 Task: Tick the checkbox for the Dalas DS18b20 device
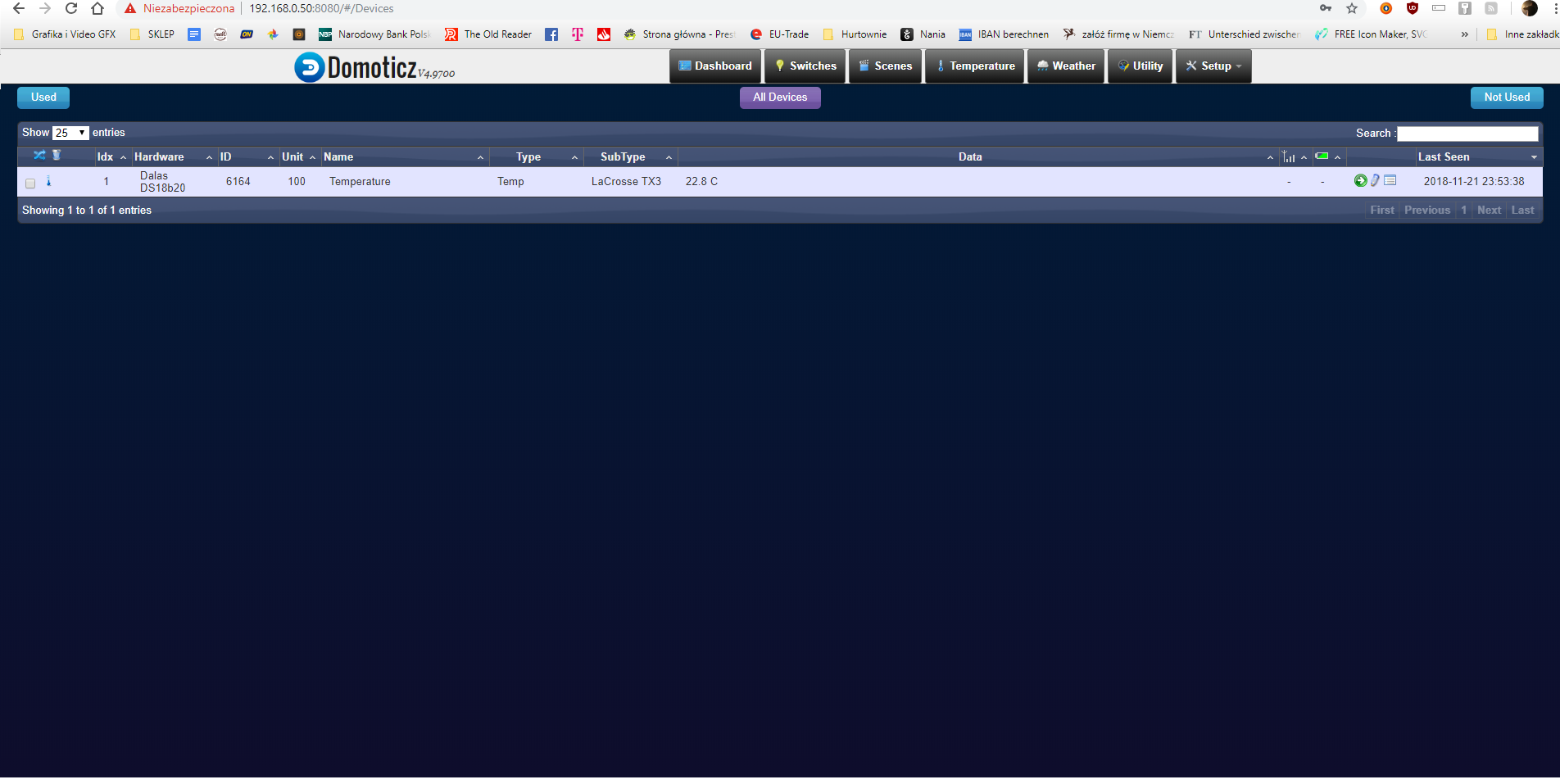coord(30,184)
